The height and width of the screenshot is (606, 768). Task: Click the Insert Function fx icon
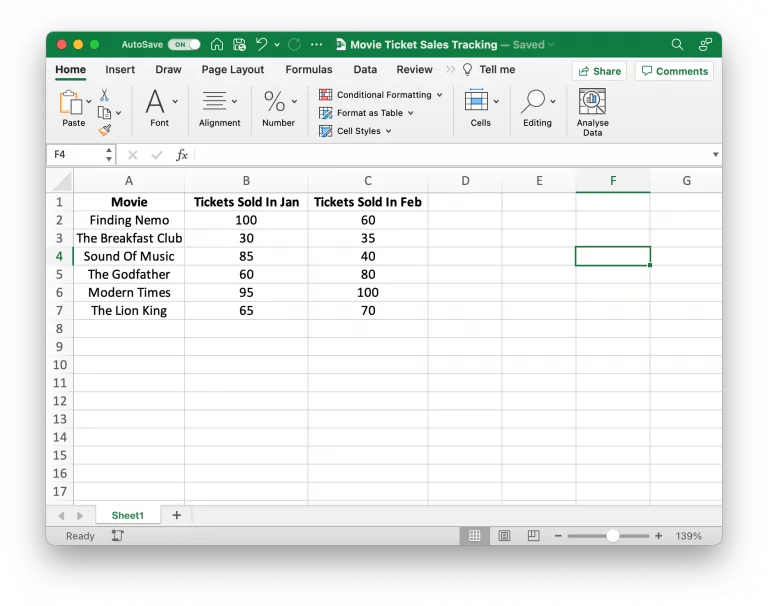point(182,155)
